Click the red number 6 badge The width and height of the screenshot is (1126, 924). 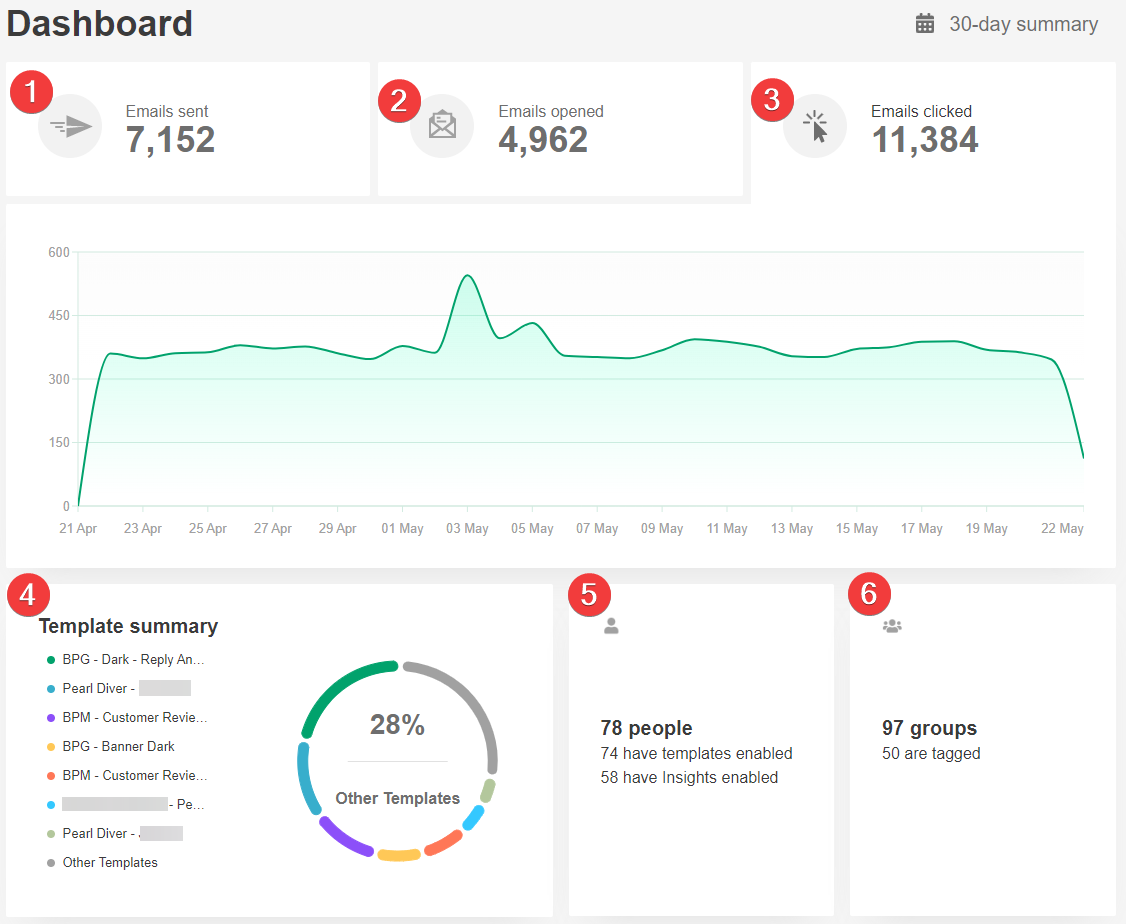click(869, 594)
